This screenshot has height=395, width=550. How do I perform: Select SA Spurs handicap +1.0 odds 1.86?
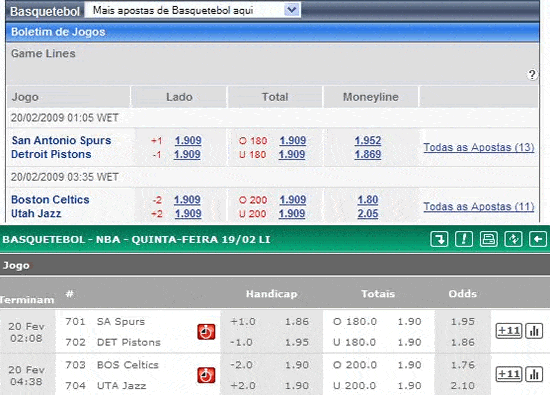[x=297, y=322]
